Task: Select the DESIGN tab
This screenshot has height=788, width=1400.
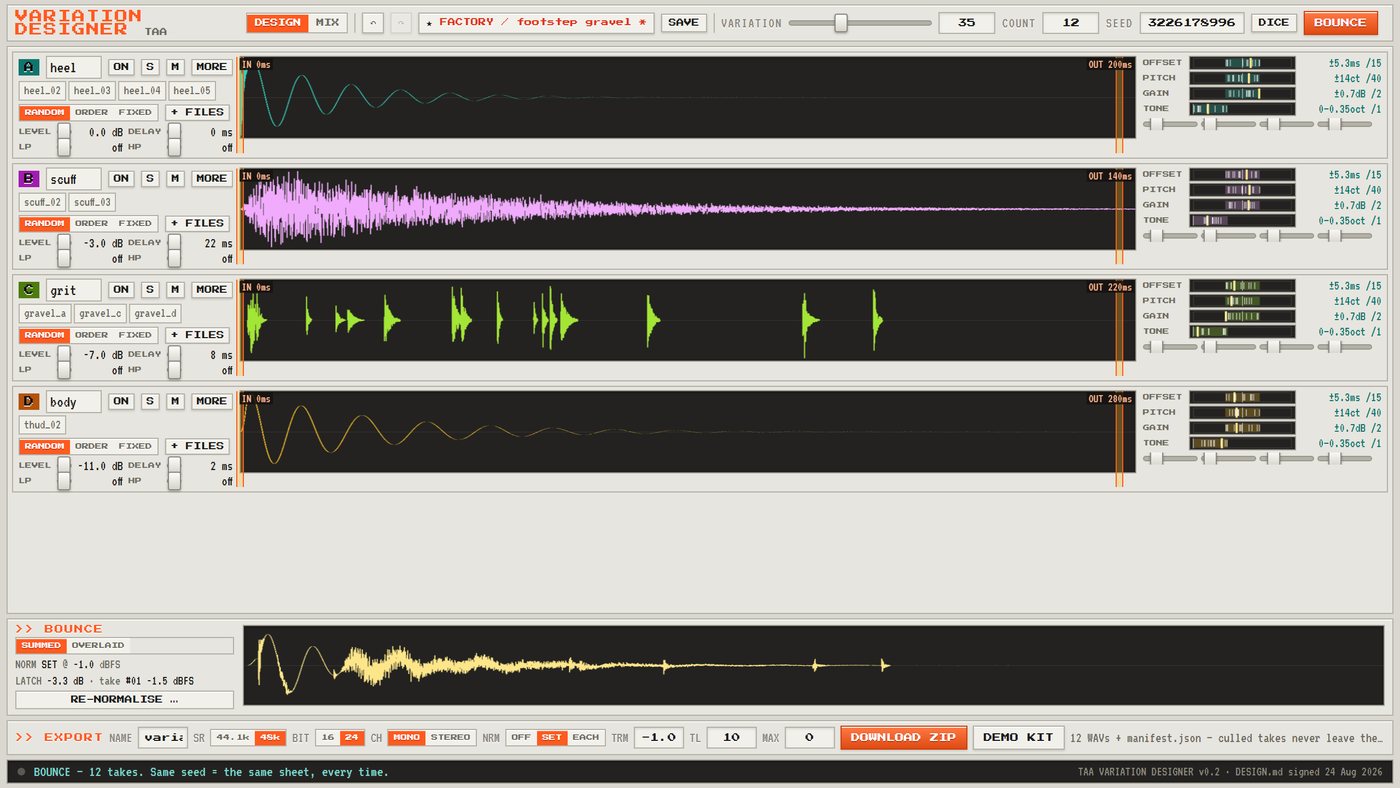Action: [278, 23]
